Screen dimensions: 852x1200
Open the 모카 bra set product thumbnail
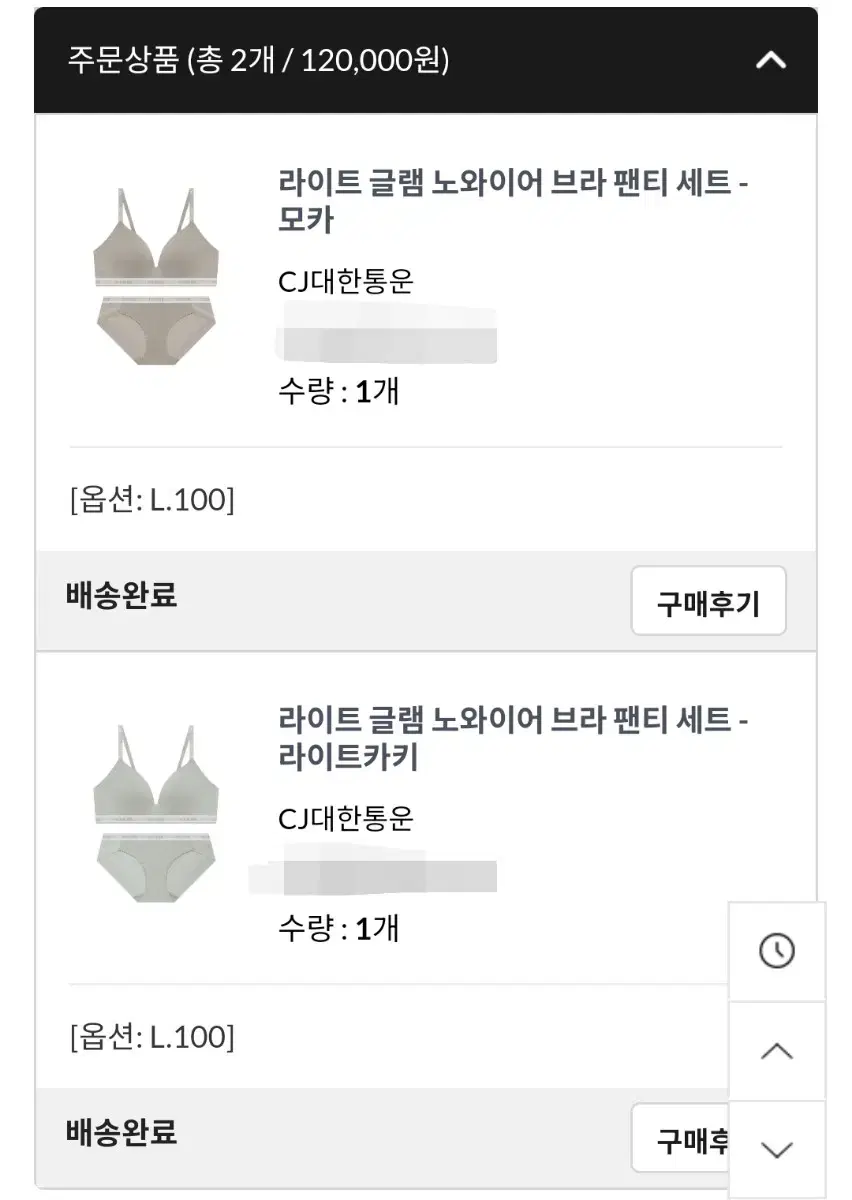point(155,275)
